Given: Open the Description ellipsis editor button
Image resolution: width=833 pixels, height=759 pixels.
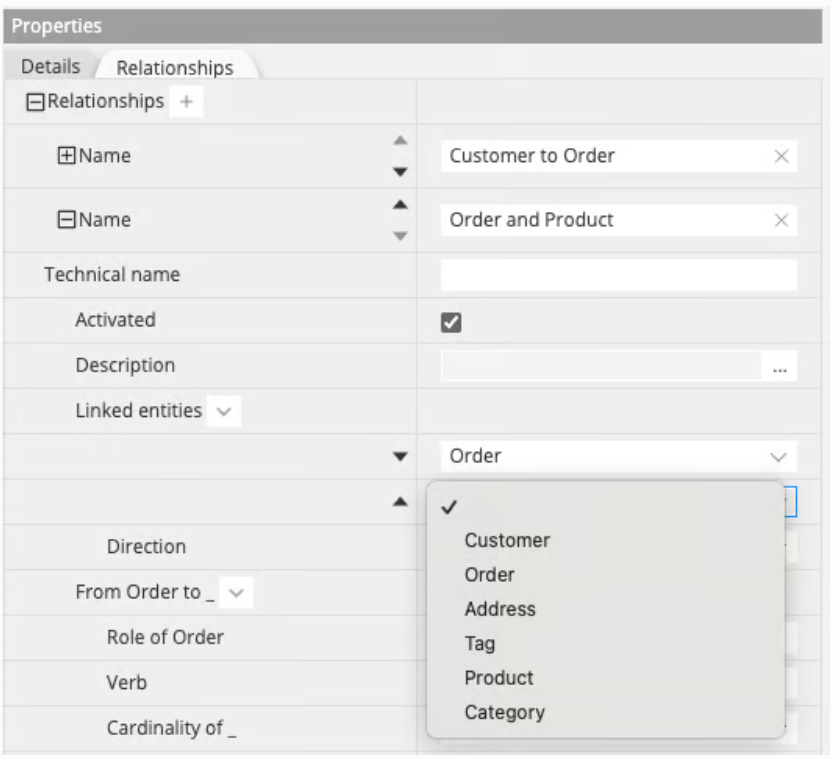Looking at the screenshot, I should tap(779, 367).
